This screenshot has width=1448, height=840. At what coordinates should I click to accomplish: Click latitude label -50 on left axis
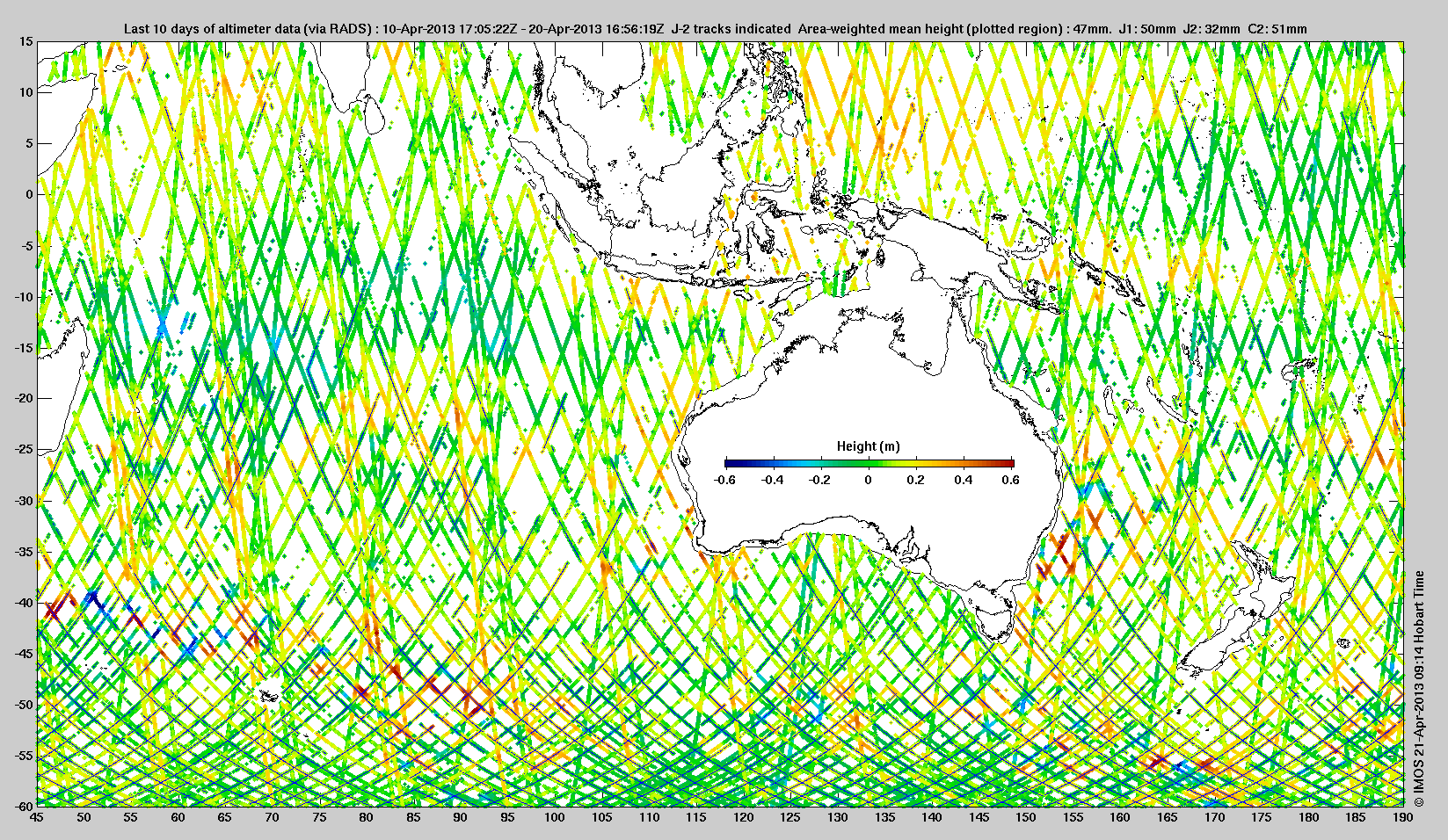[x=24, y=704]
